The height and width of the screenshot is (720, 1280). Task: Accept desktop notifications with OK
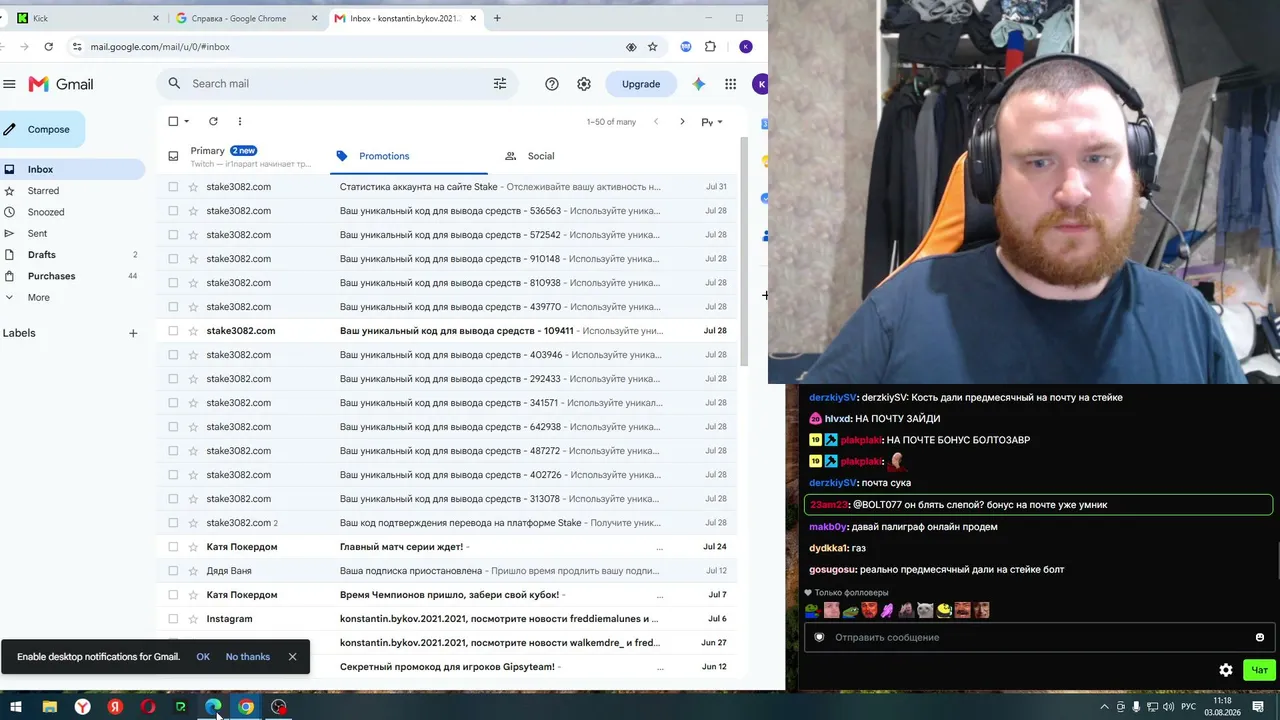coord(203,657)
